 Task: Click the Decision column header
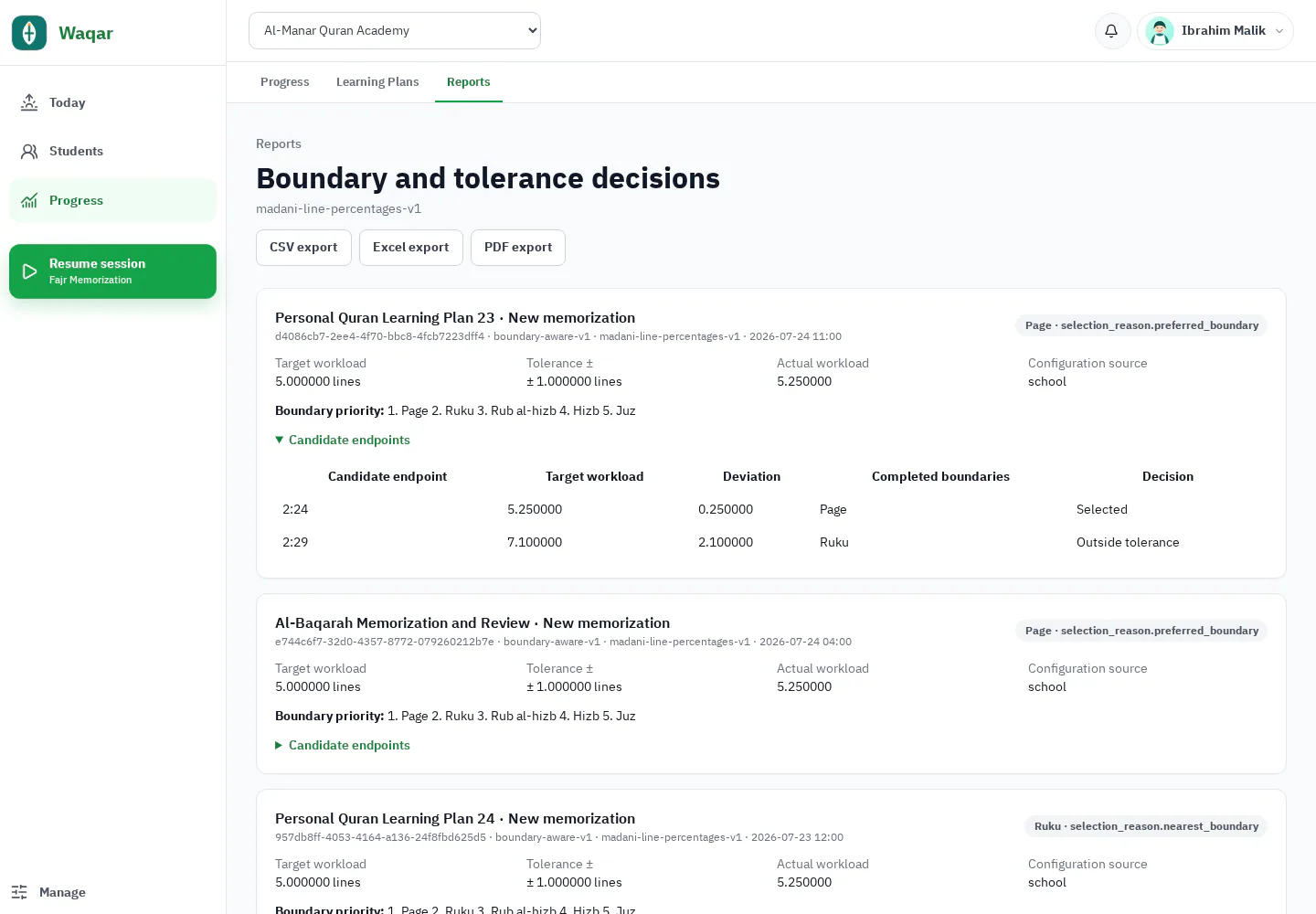coord(1168,476)
